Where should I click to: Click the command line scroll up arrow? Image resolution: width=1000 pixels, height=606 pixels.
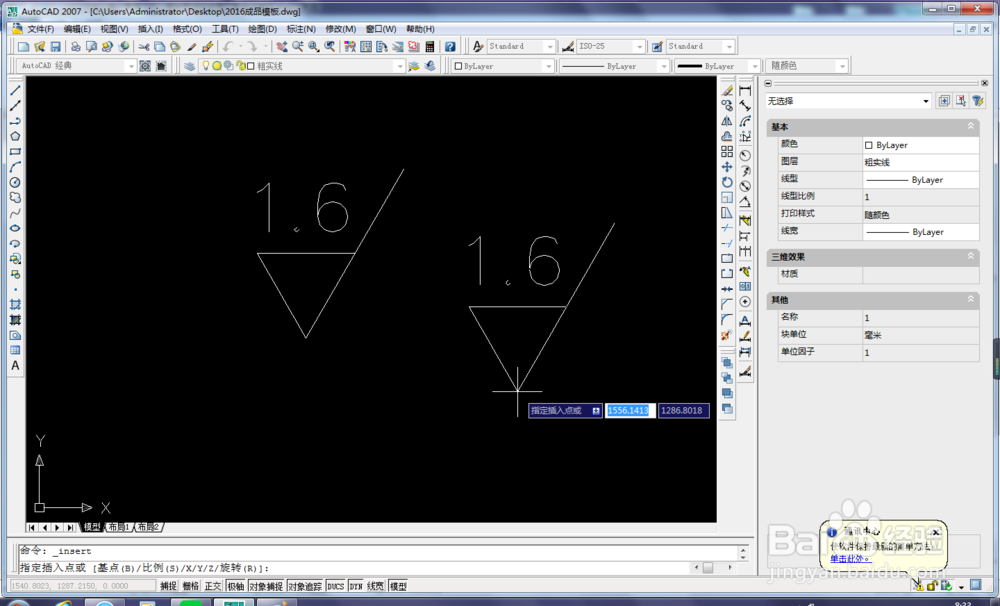[x=743, y=549]
